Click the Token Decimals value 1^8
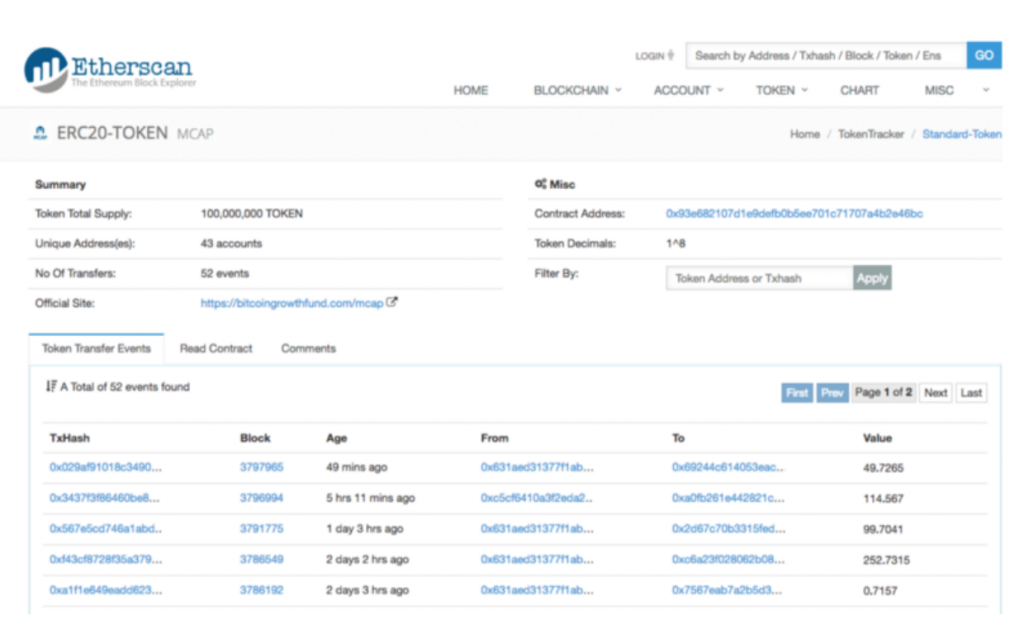1024x634 pixels. [675, 244]
